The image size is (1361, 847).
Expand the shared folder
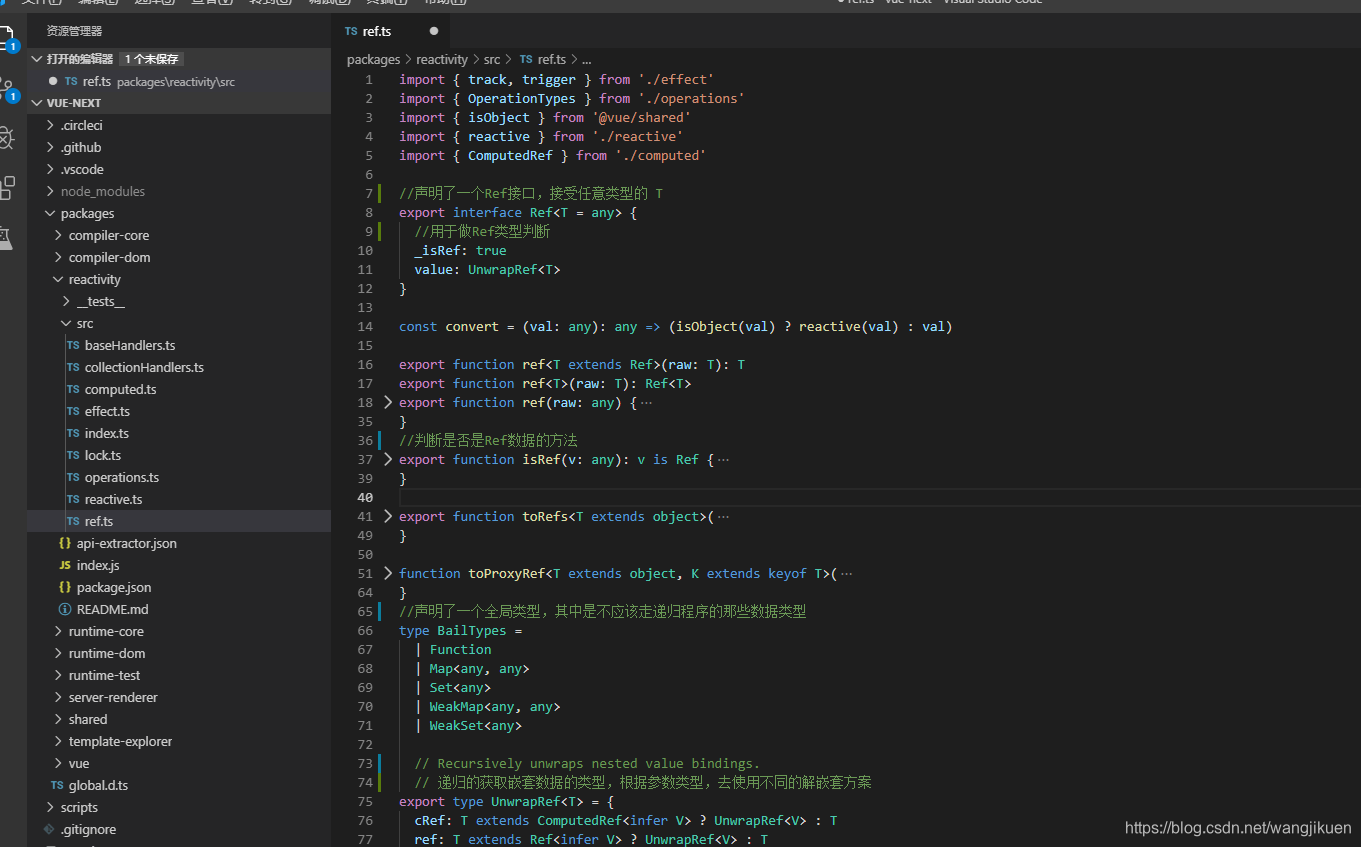coord(58,719)
